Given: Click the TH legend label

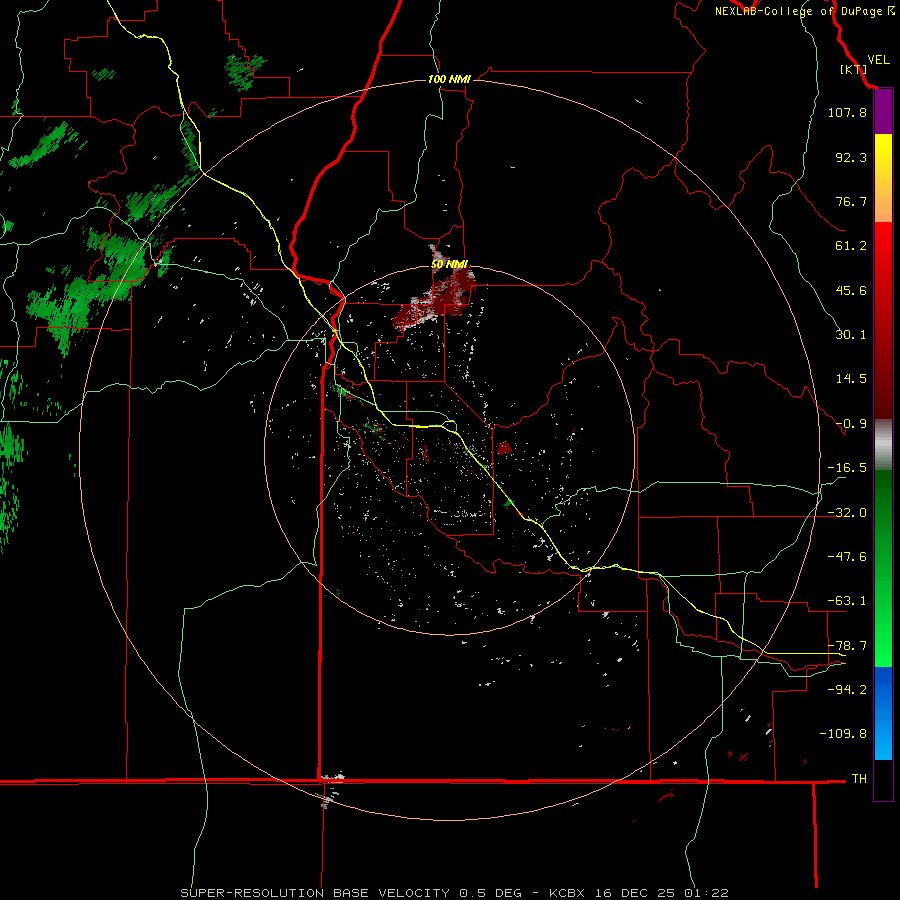Looking at the screenshot, I should coord(859,778).
